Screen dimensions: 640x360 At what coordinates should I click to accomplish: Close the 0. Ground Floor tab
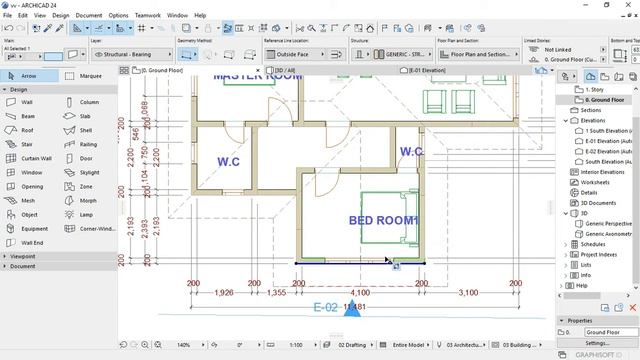point(258,71)
